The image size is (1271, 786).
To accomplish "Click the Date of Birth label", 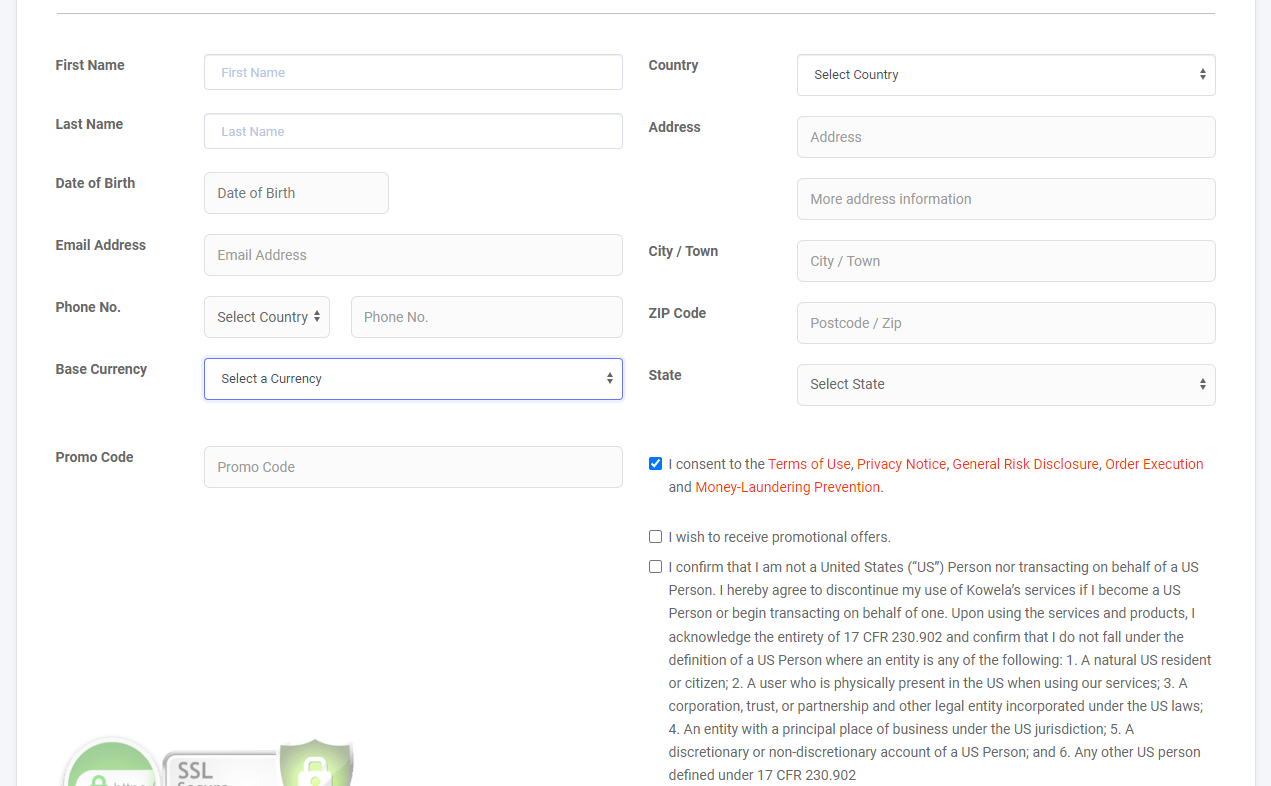I will [95, 183].
